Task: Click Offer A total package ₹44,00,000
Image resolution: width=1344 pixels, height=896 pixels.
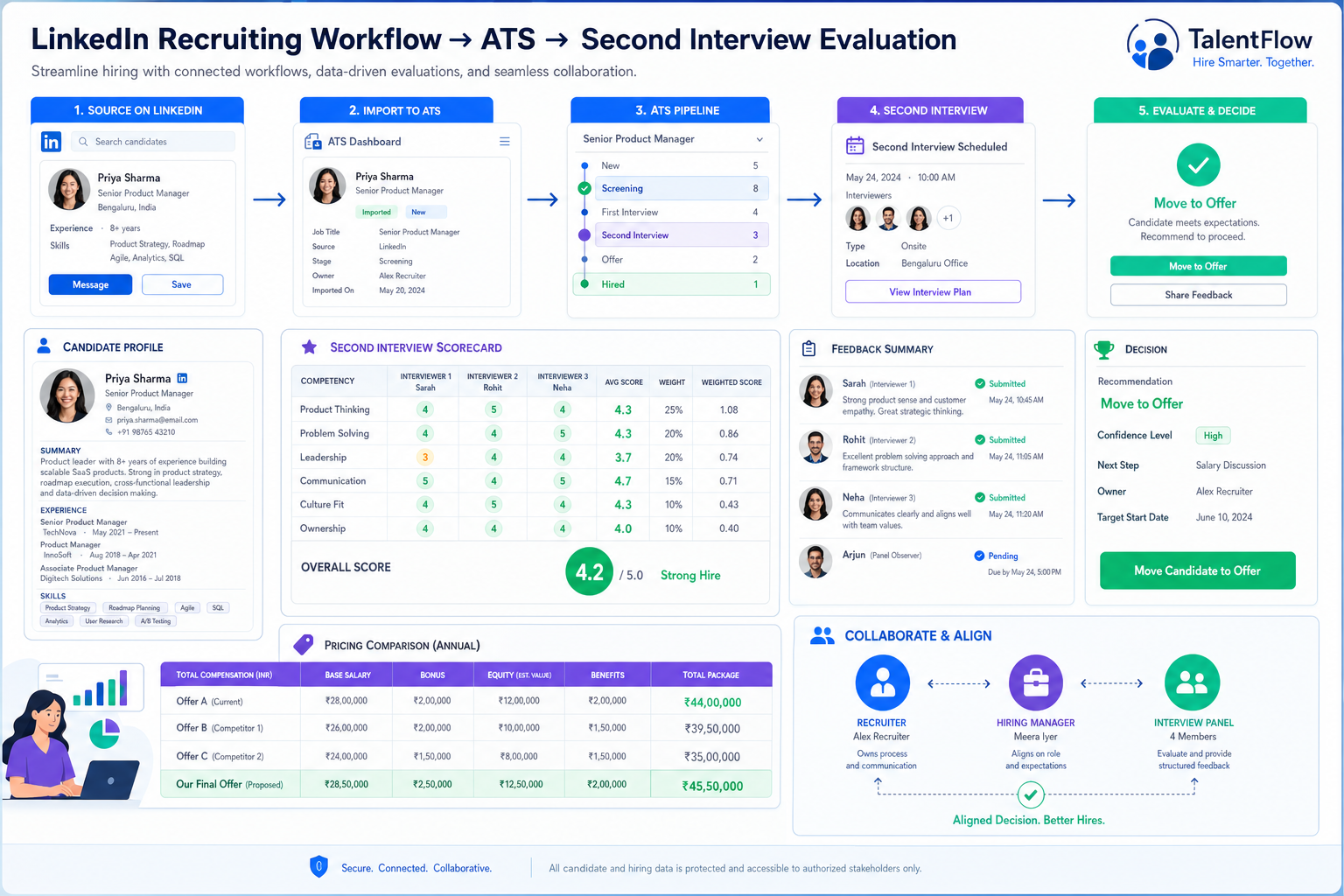Action: click(x=712, y=702)
